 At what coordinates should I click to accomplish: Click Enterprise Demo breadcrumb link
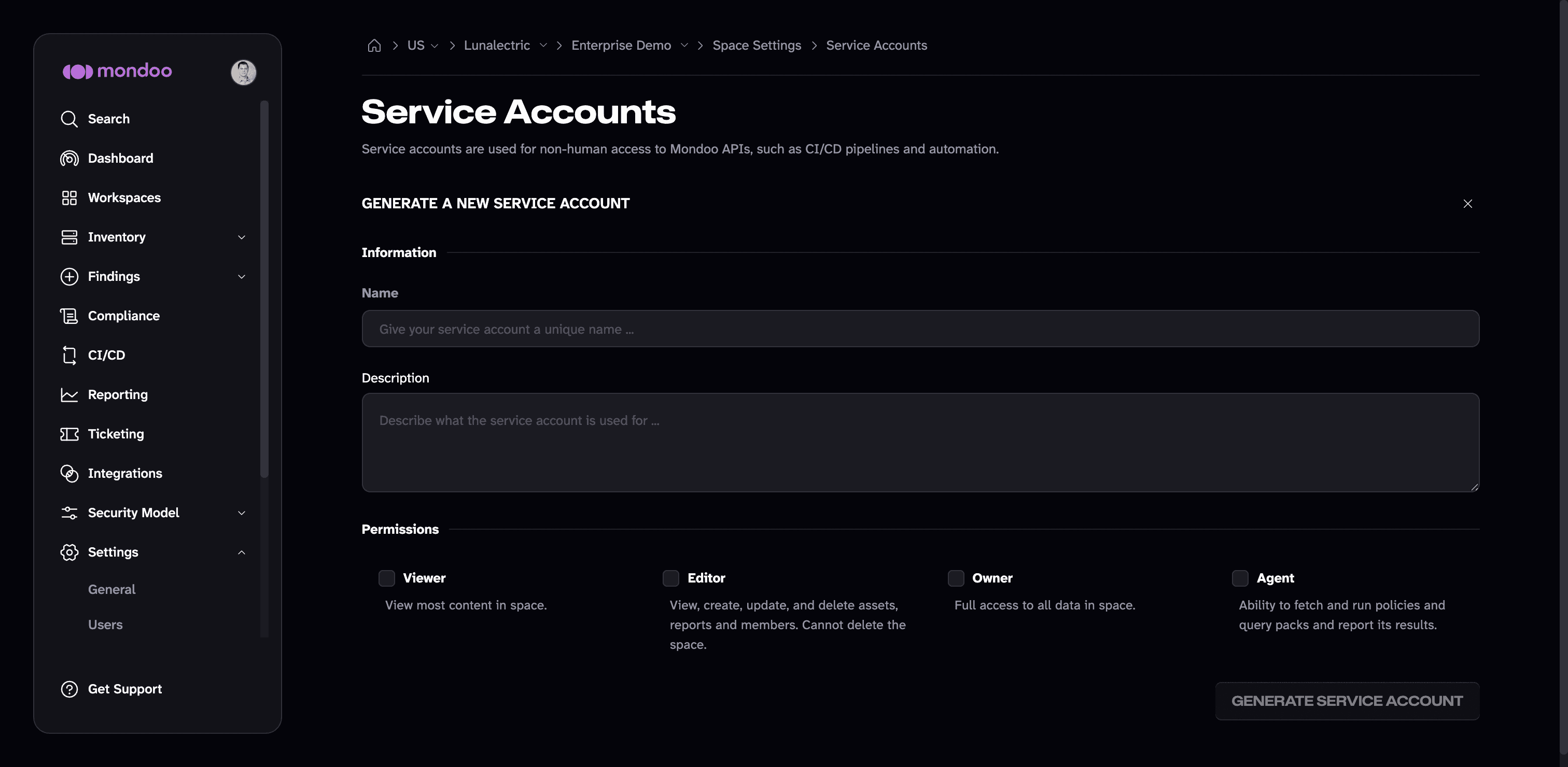(621, 46)
